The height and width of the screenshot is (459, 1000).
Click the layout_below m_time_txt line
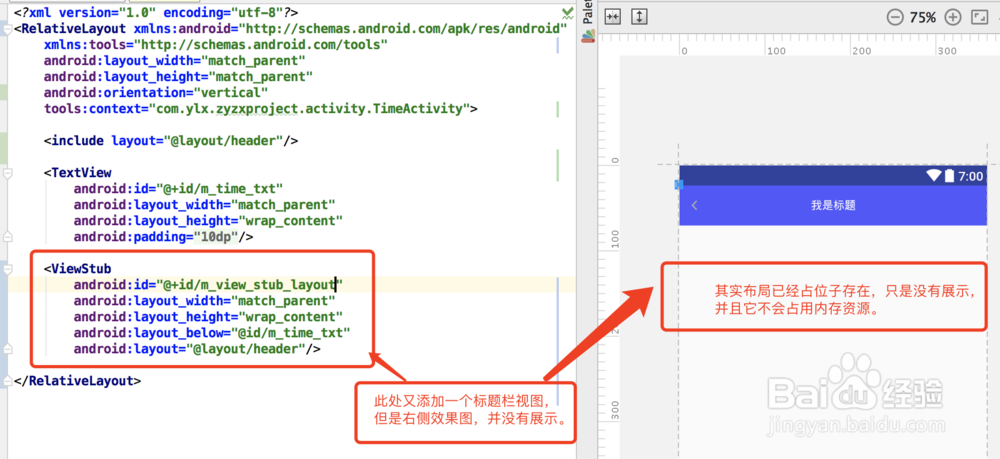[x=212, y=333]
